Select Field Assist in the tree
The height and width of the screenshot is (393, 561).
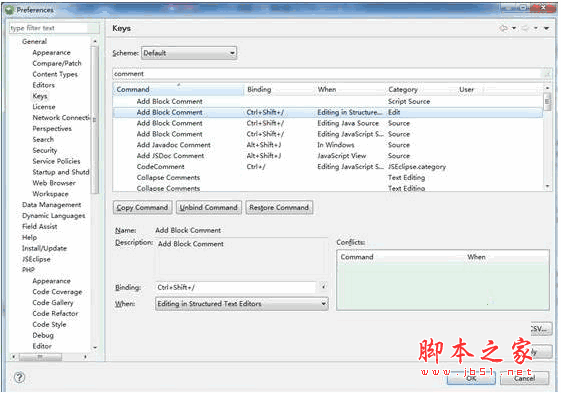point(39,227)
